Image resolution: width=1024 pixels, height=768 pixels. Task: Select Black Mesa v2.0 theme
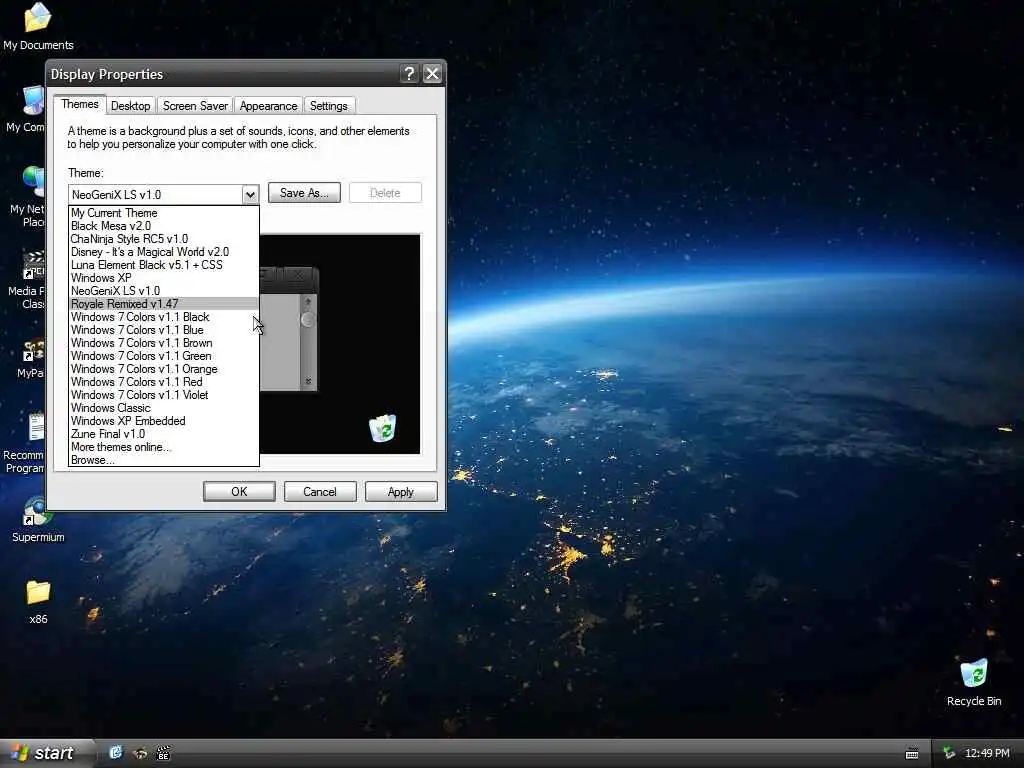164,226
